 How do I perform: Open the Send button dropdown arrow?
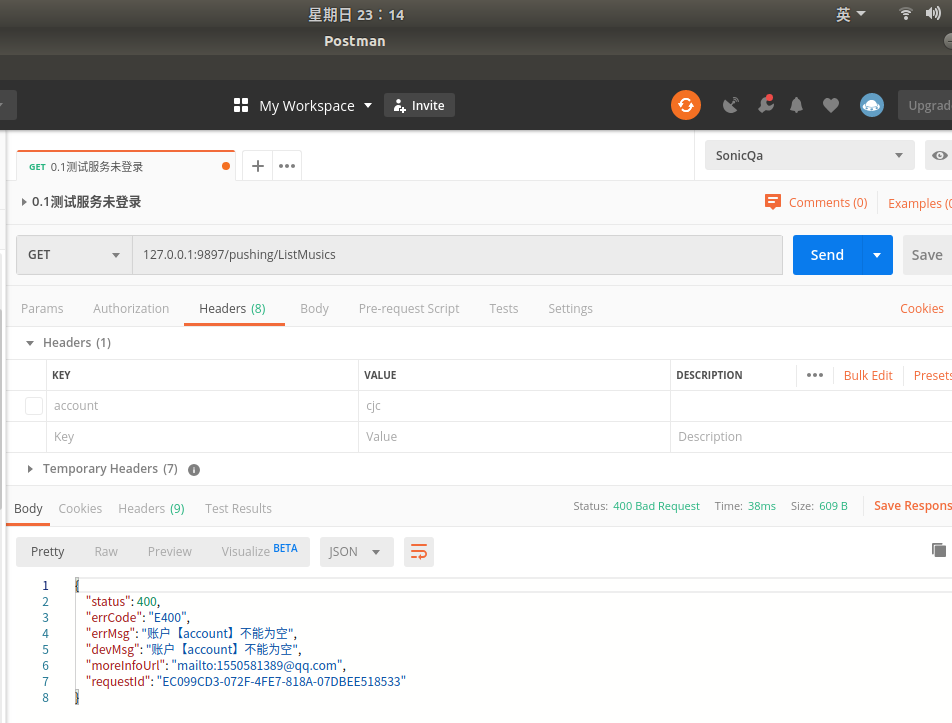(877, 255)
